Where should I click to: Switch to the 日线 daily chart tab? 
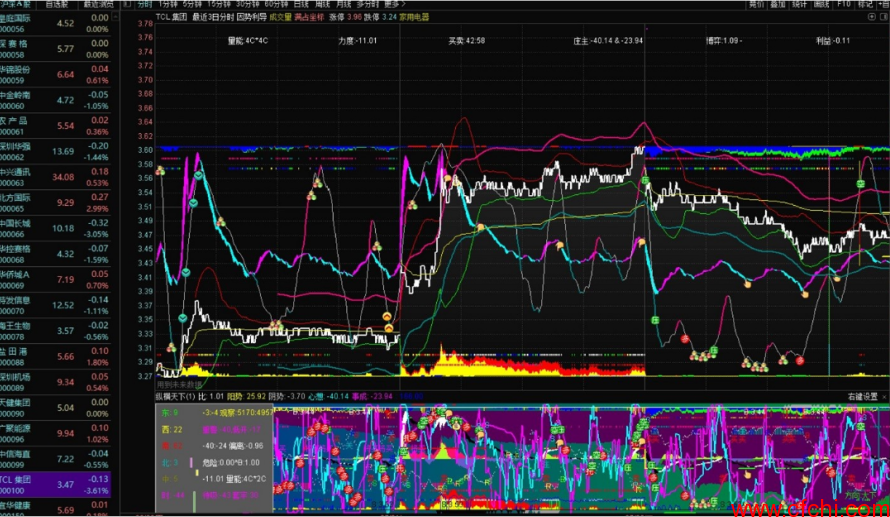301,5
